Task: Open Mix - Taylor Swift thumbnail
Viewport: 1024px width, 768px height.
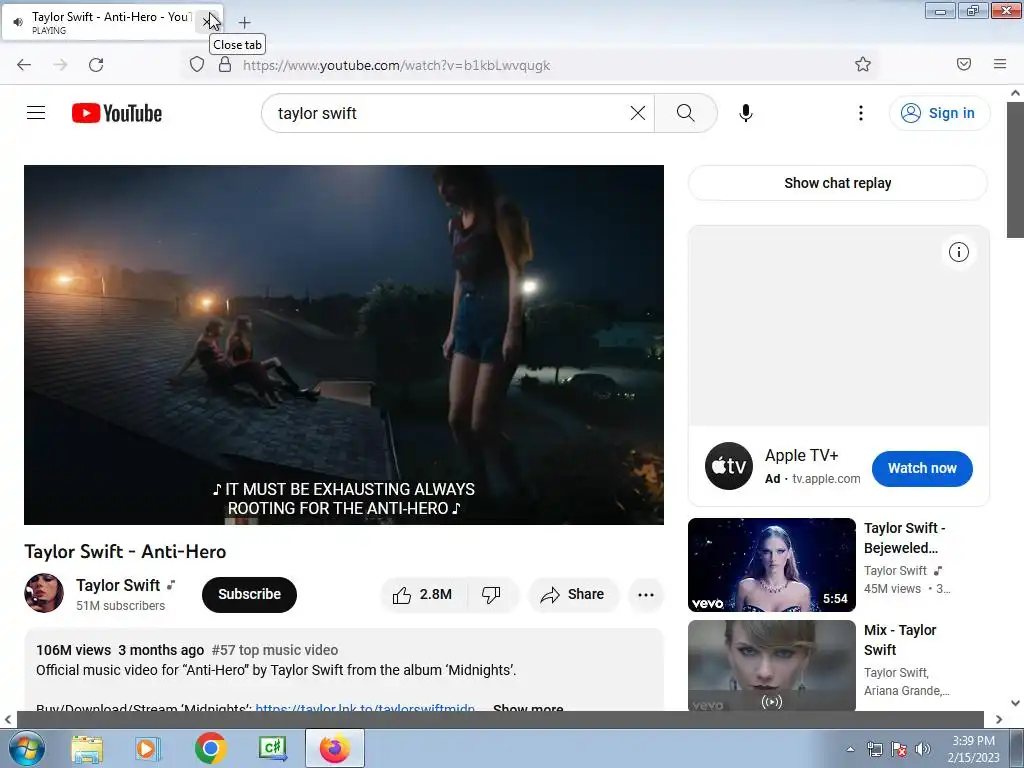Action: (x=771, y=665)
